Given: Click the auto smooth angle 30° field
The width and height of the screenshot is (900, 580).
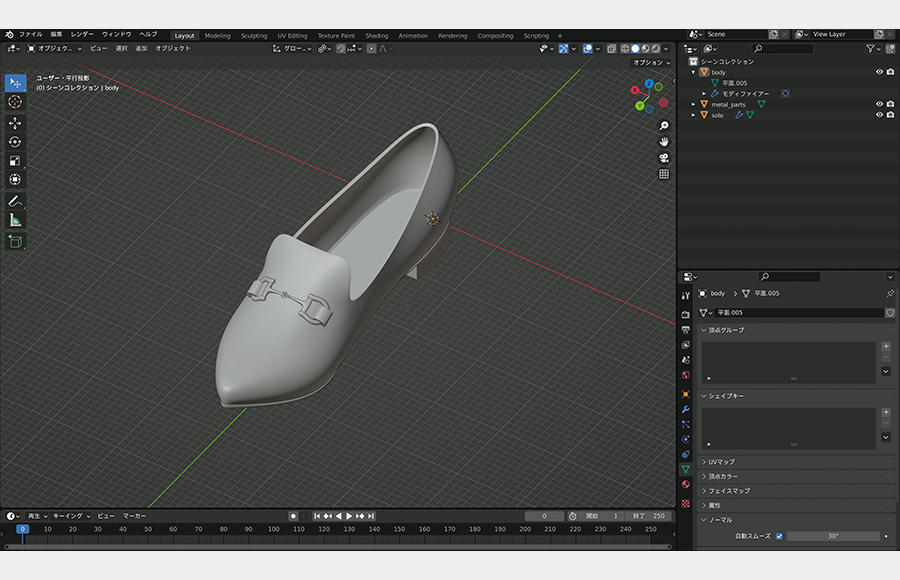Looking at the screenshot, I should coord(832,536).
